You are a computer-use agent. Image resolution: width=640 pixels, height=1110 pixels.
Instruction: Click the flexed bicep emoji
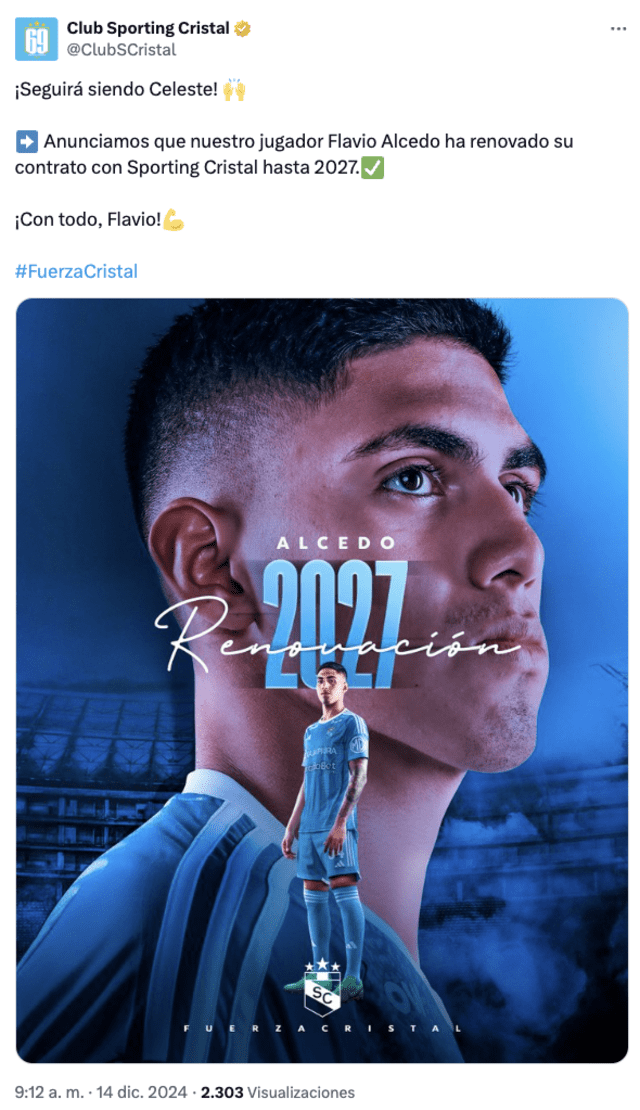pos(173,219)
